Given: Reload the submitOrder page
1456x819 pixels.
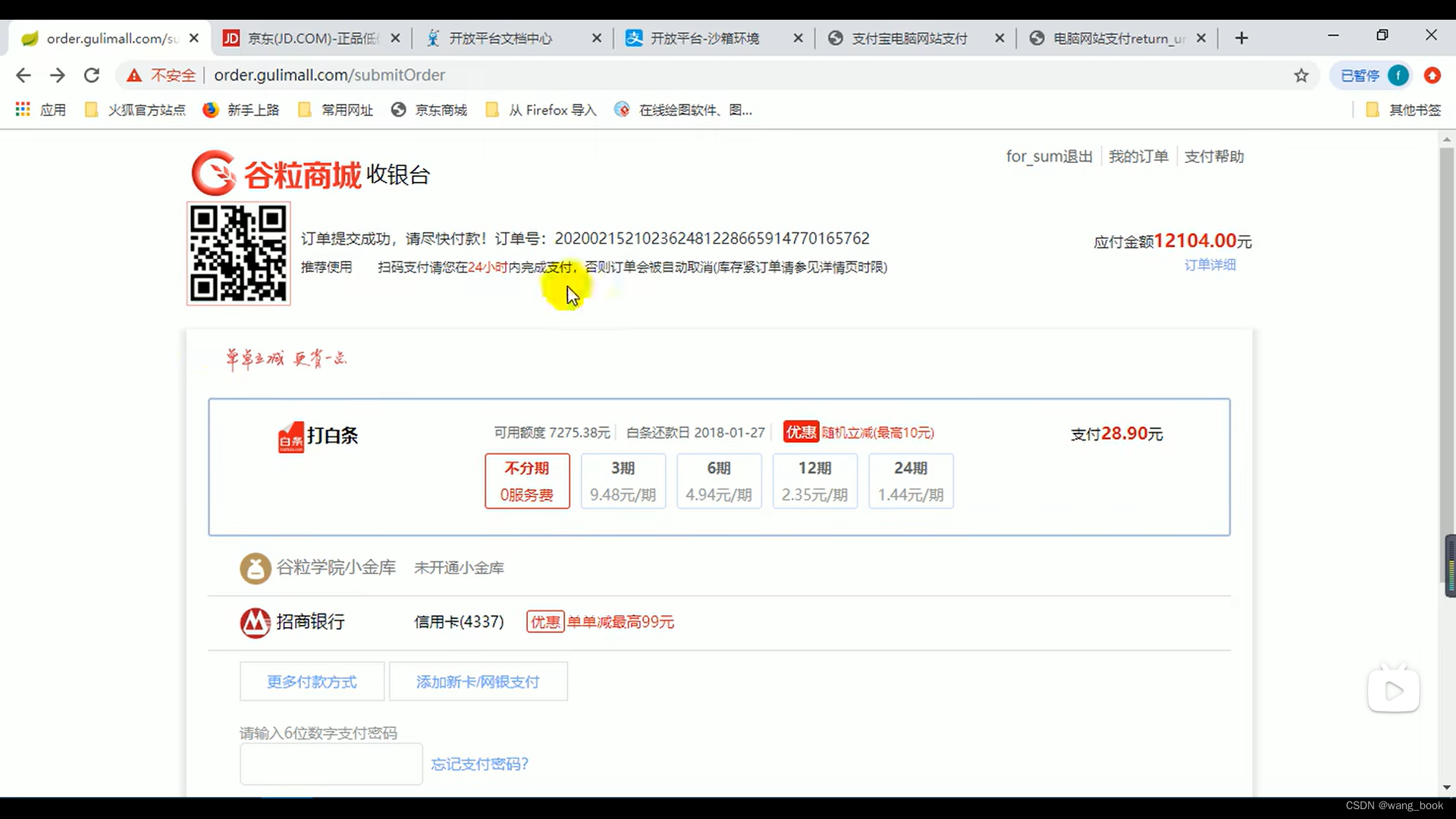Looking at the screenshot, I should point(92,75).
